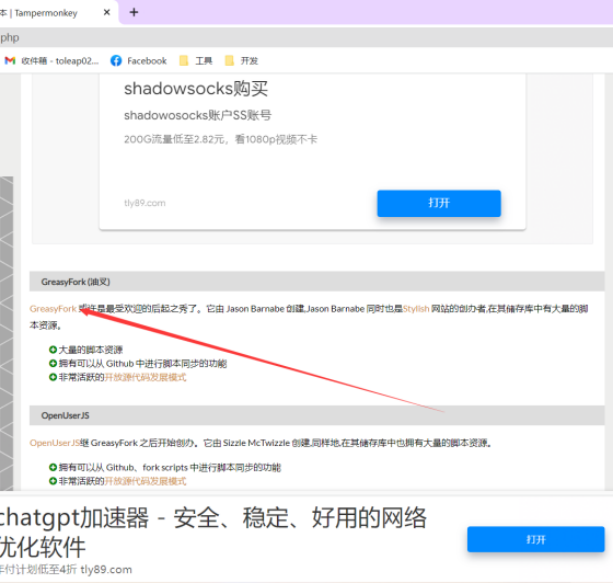Click the shadowsocks购买 ad title
Viewport: 614px width, 583px height.
coord(196,88)
